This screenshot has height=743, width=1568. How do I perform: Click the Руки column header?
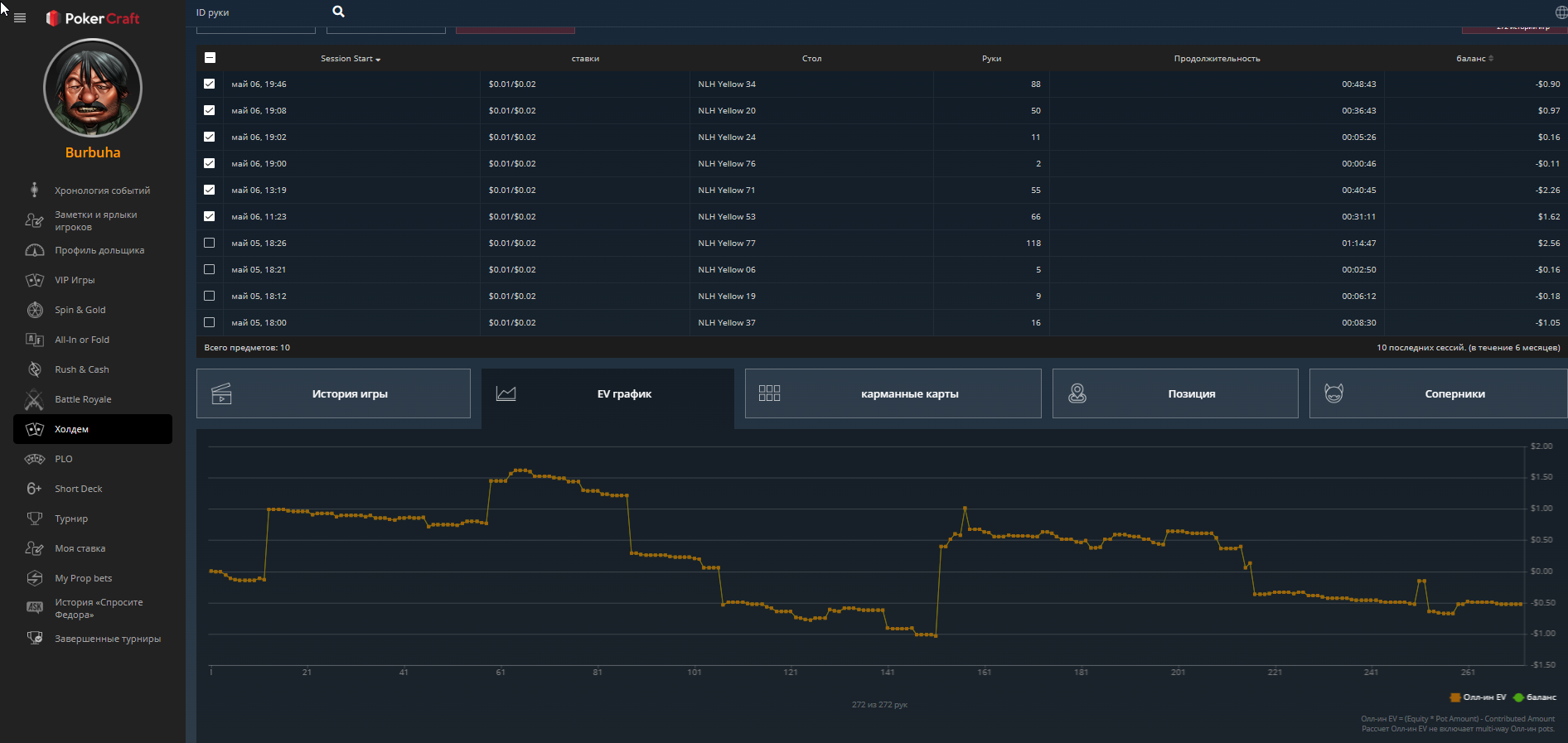point(991,59)
